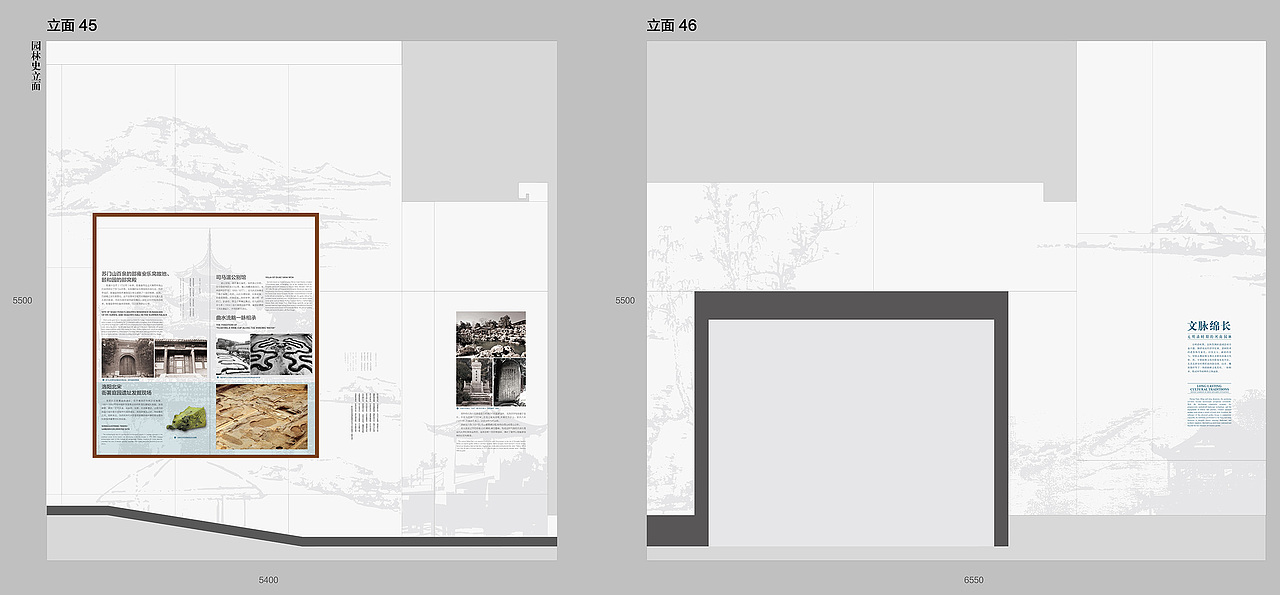Click the dark gray door frame top beam
Viewport: 1280px width, 595px height.
[x=851, y=305]
